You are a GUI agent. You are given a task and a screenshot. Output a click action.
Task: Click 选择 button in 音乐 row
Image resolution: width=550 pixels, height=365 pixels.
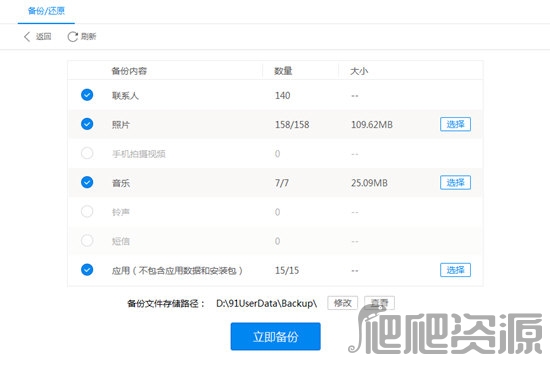pyautogui.click(x=455, y=182)
